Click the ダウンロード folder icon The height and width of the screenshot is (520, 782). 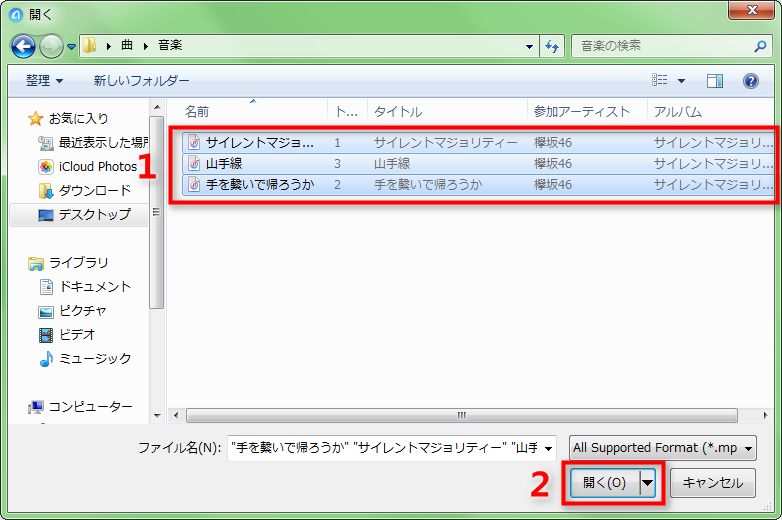click(x=45, y=190)
